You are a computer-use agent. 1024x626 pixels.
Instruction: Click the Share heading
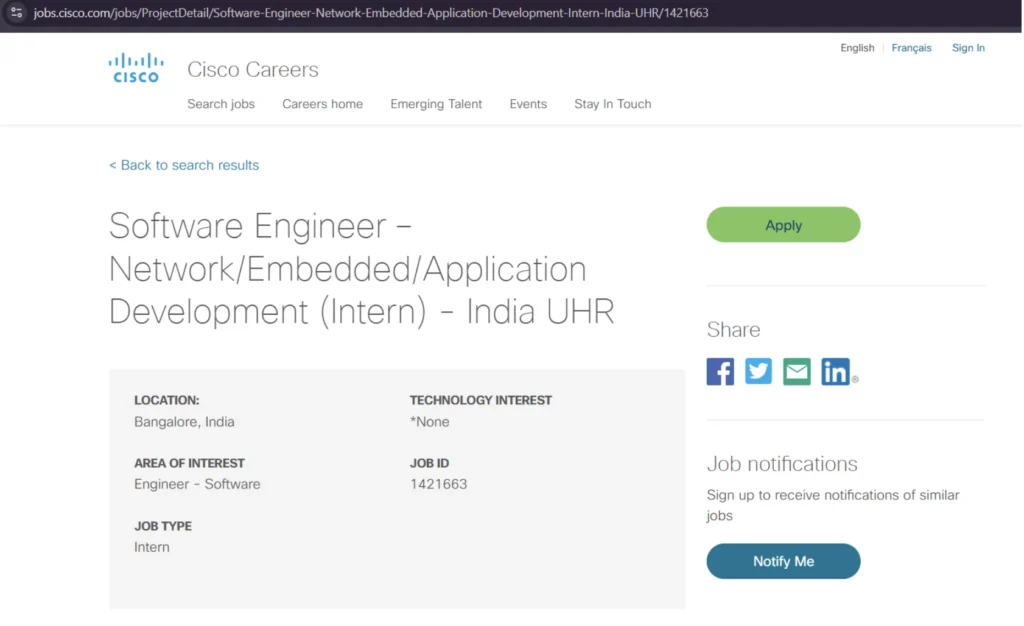pos(733,330)
